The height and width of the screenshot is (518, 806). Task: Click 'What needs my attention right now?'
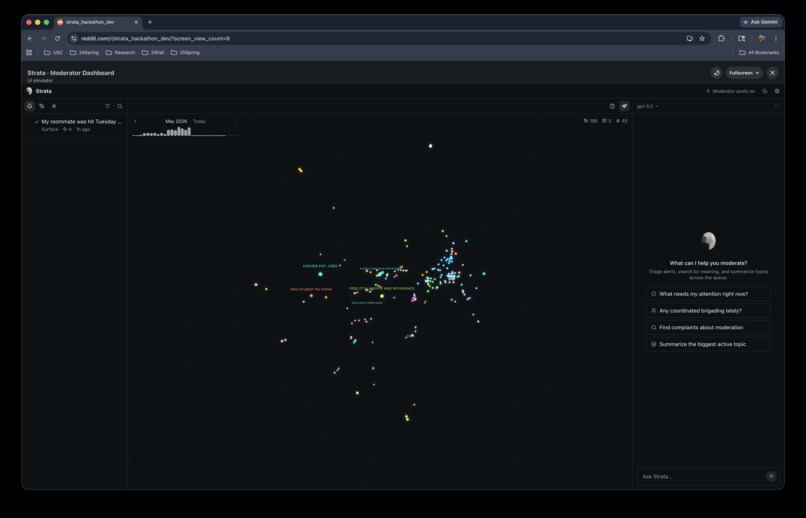(x=708, y=294)
